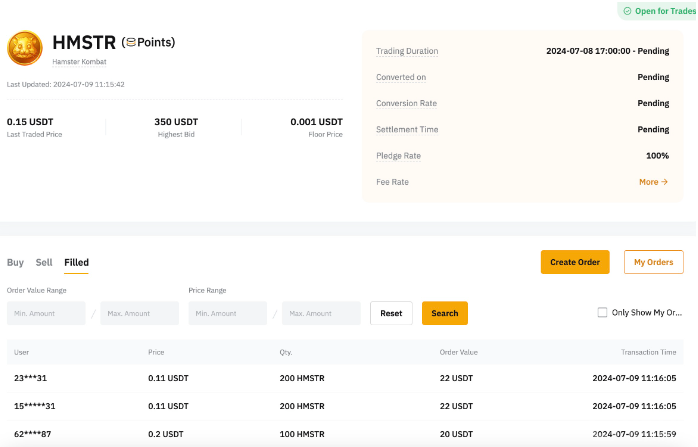Enable Only Show My Orders checkbox

pos(602,313)
